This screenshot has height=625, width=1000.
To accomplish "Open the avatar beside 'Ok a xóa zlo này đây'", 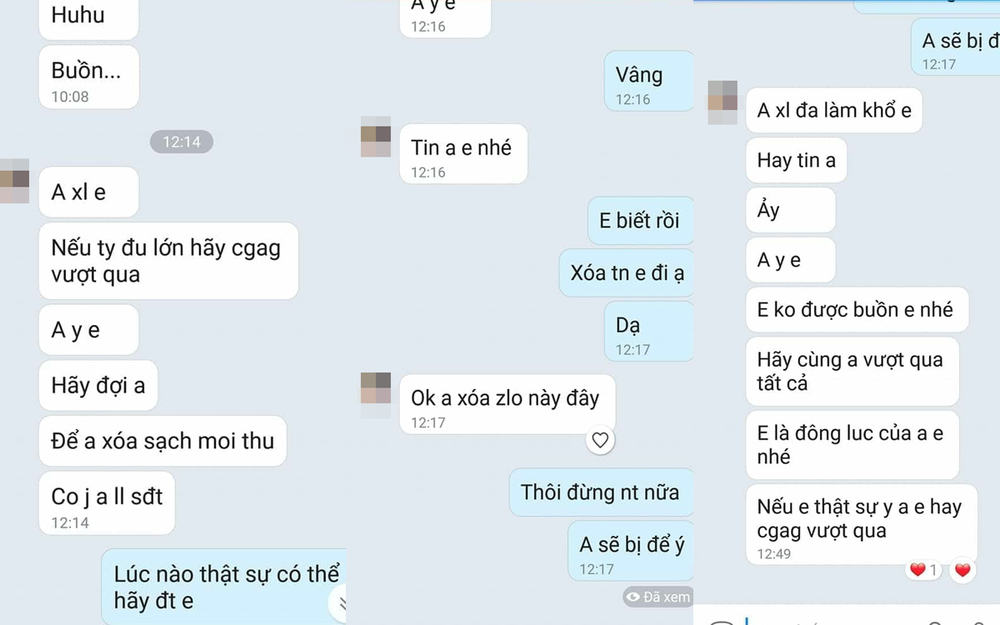I will pos(376,394).
